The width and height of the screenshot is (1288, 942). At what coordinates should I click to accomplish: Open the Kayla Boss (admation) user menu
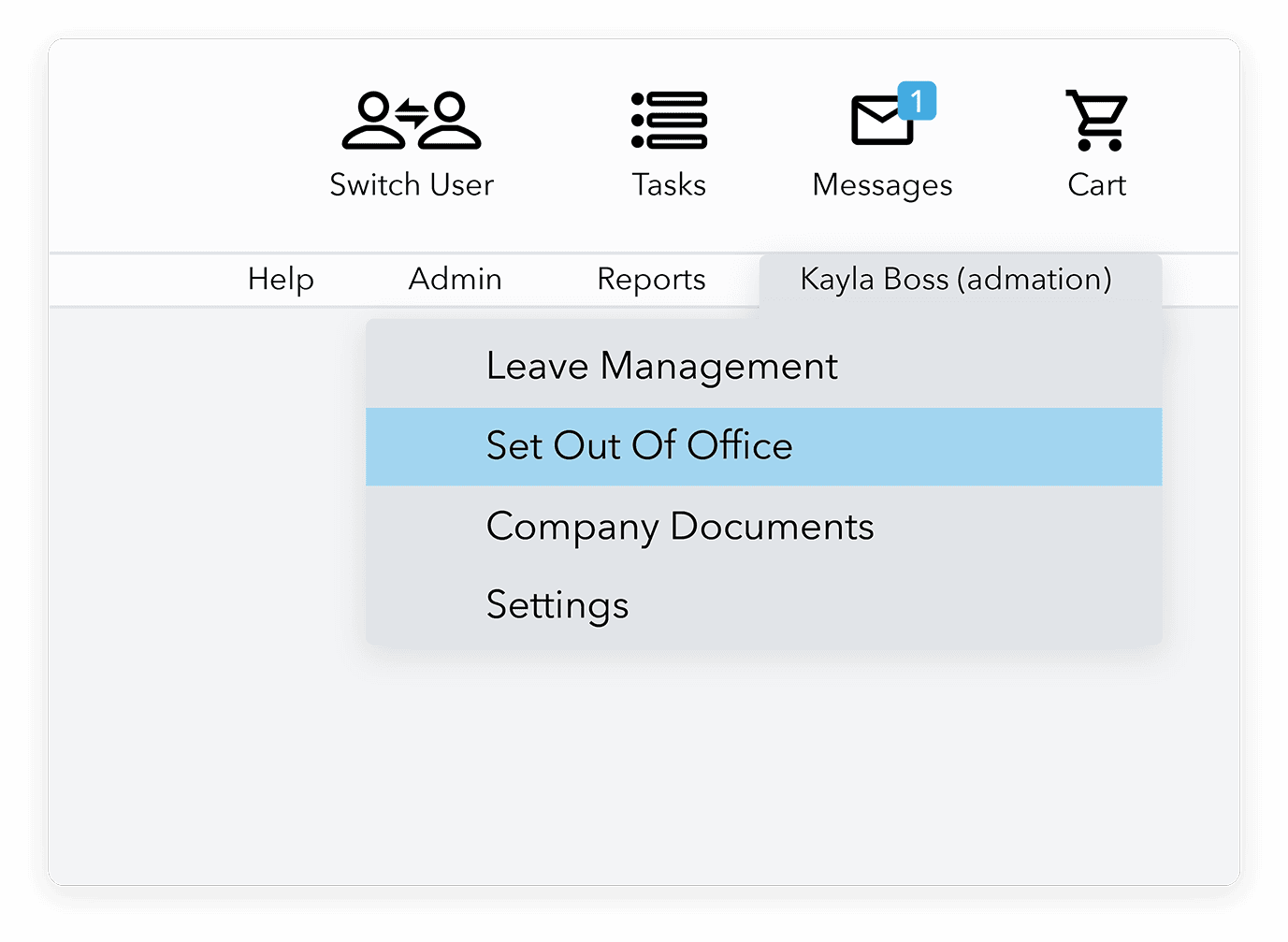pos(954,279)
